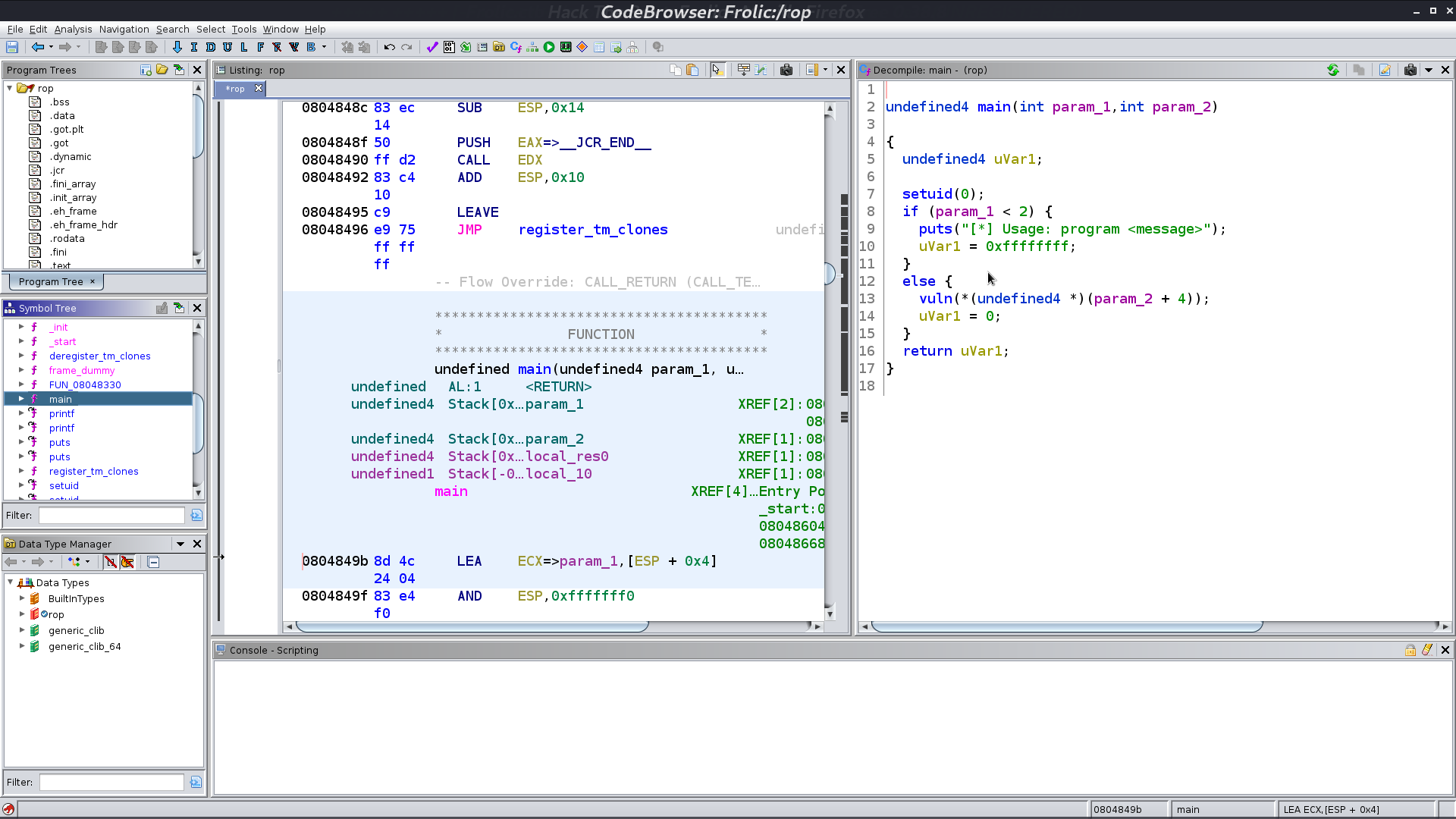Click the status bar address 0804849b

[1118, 809]
